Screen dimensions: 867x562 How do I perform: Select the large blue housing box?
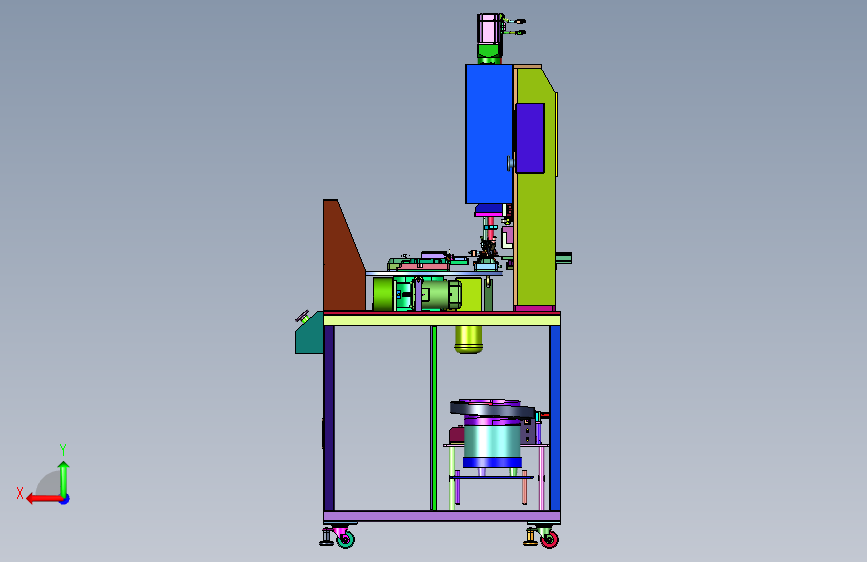pos(489,134)
